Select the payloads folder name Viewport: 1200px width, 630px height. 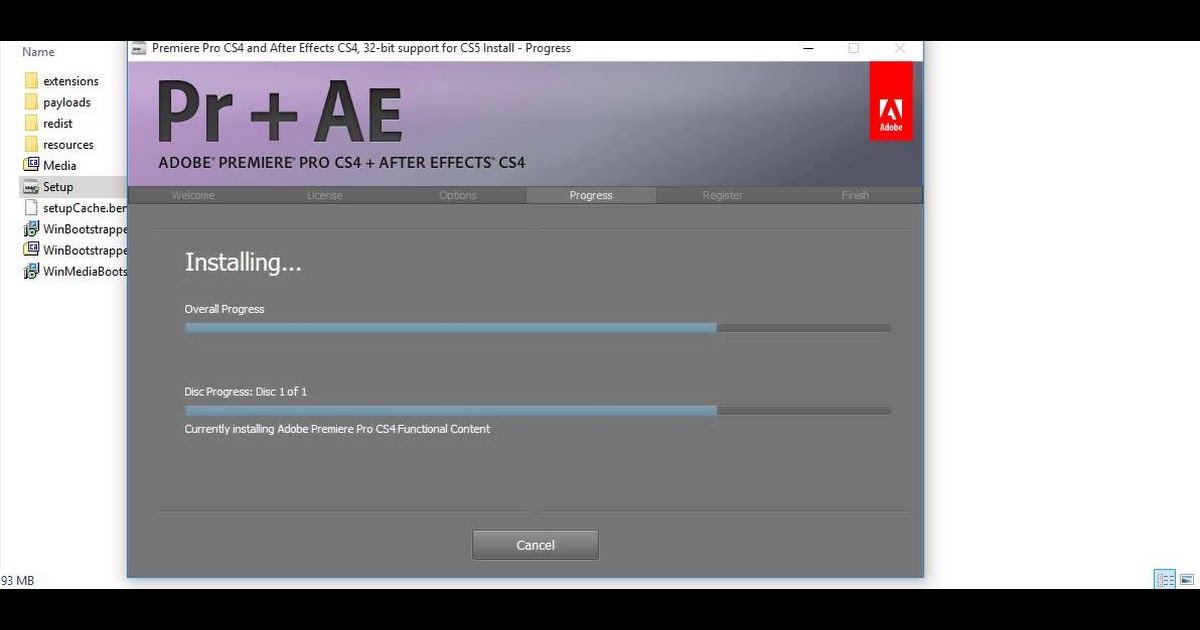67,102
